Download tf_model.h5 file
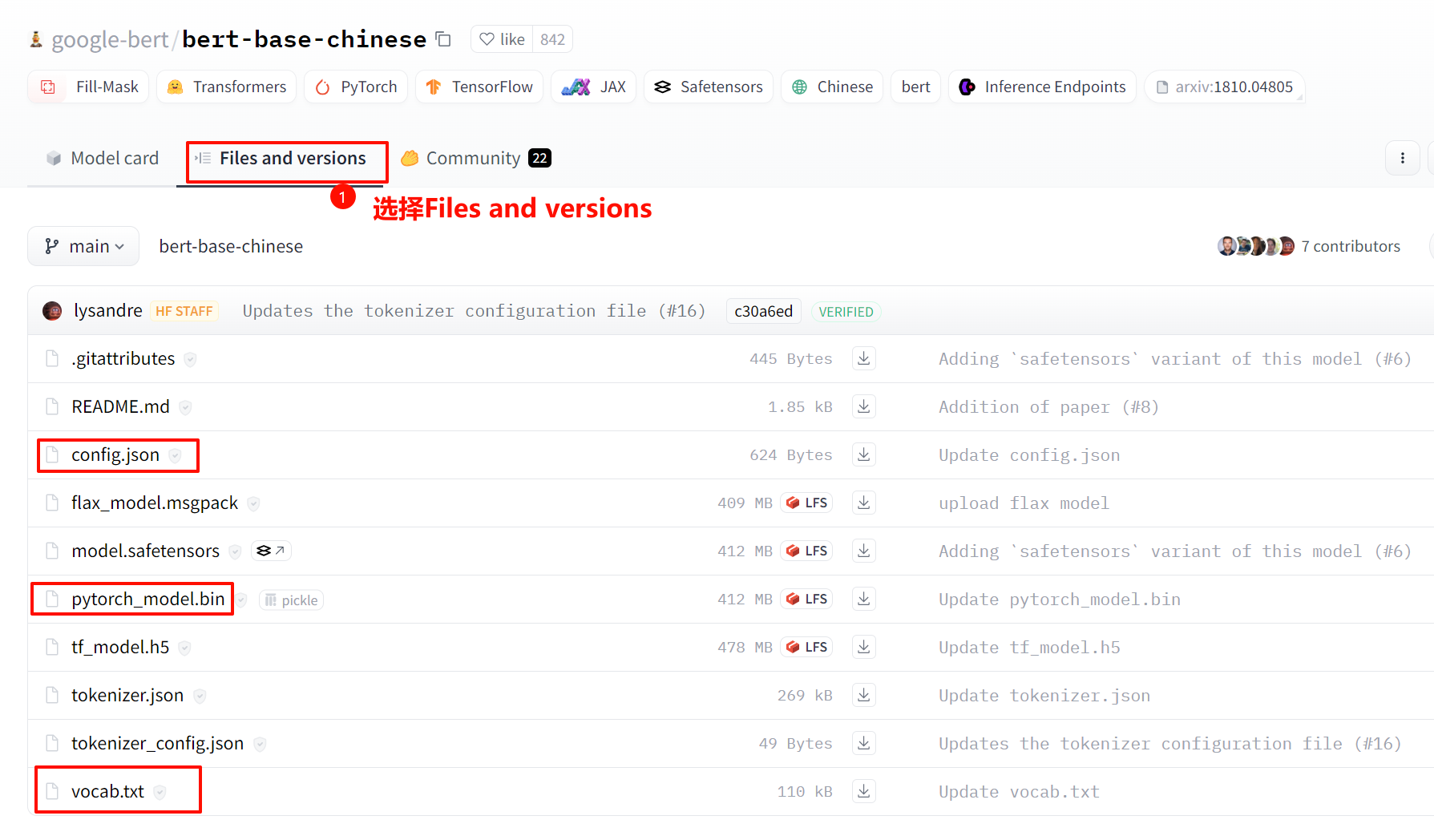This screenshot has width=1434, height=840. coord(864,647)
